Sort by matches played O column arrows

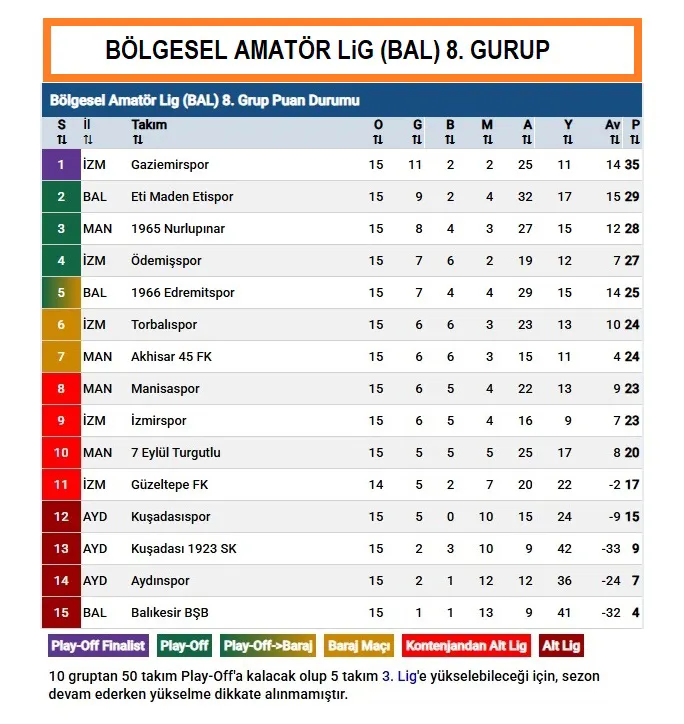click(x=377, y=140)
